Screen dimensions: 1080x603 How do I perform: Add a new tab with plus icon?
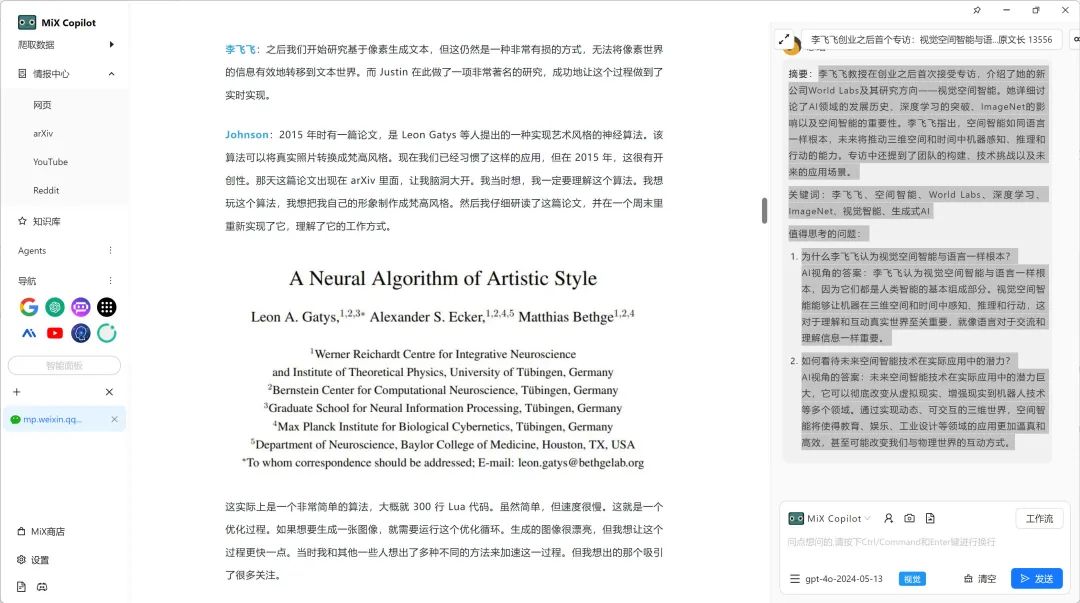[x=17, y=392]
